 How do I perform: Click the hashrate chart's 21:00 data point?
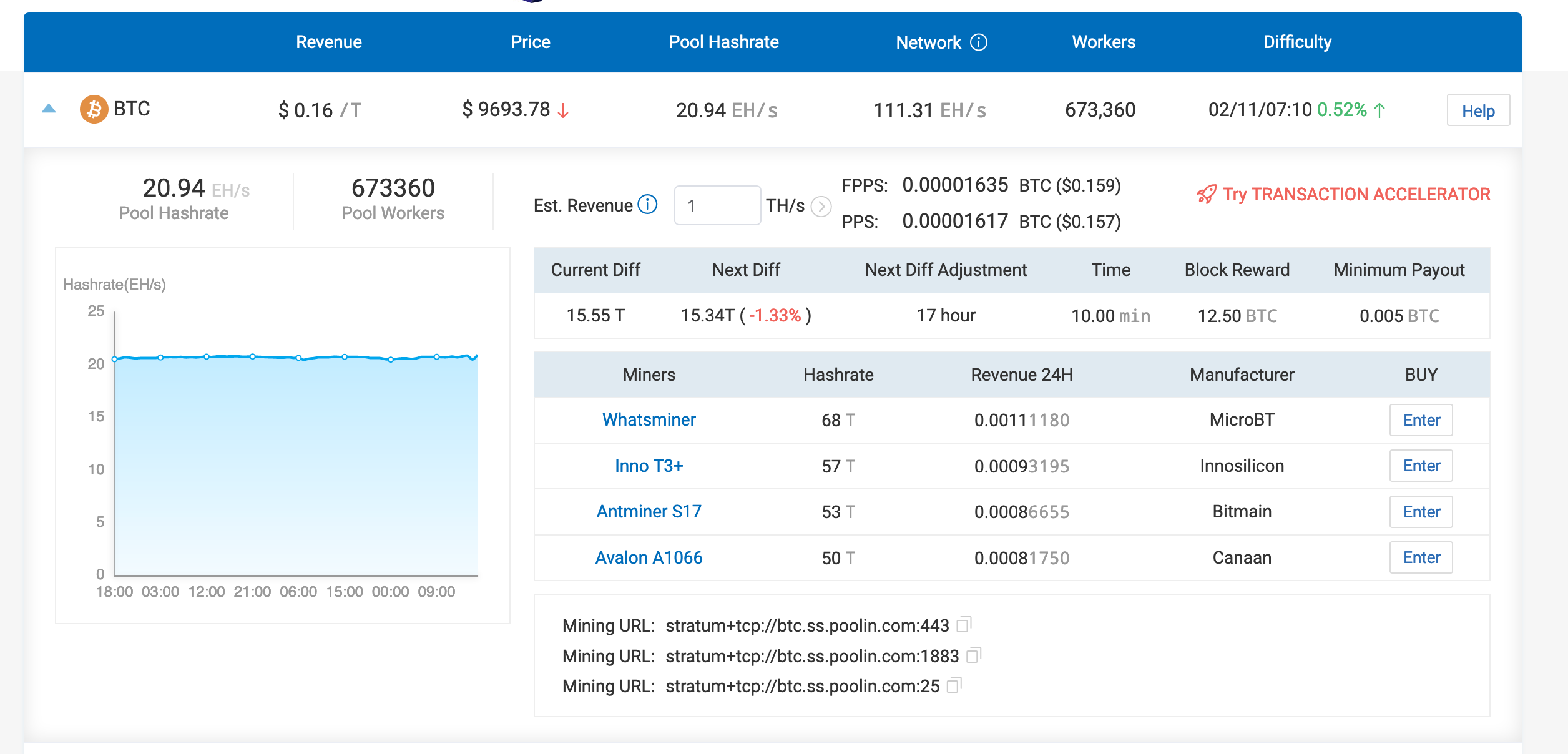[x=252, y=356]
